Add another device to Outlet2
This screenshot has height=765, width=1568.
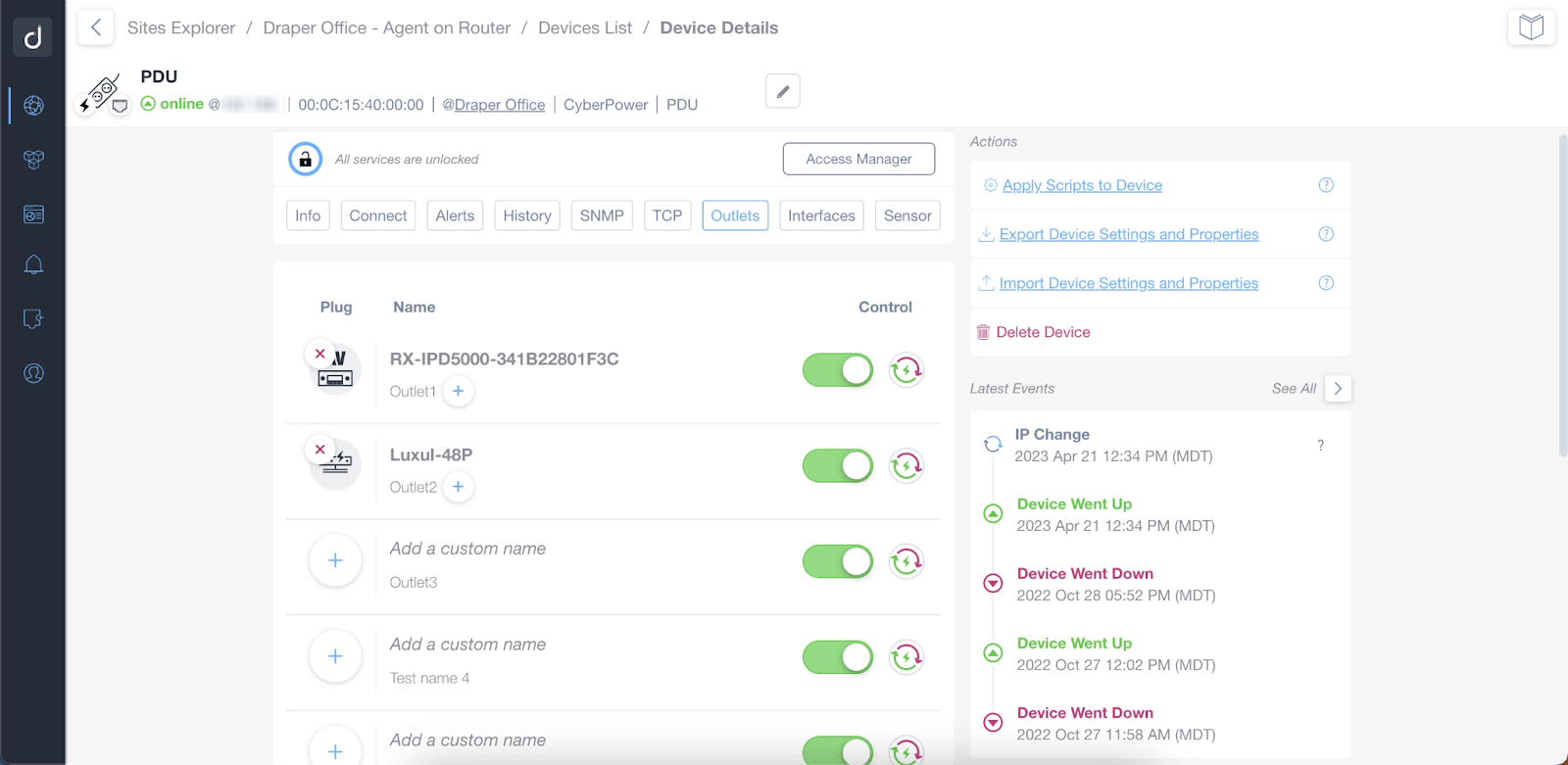pos(458,487)
